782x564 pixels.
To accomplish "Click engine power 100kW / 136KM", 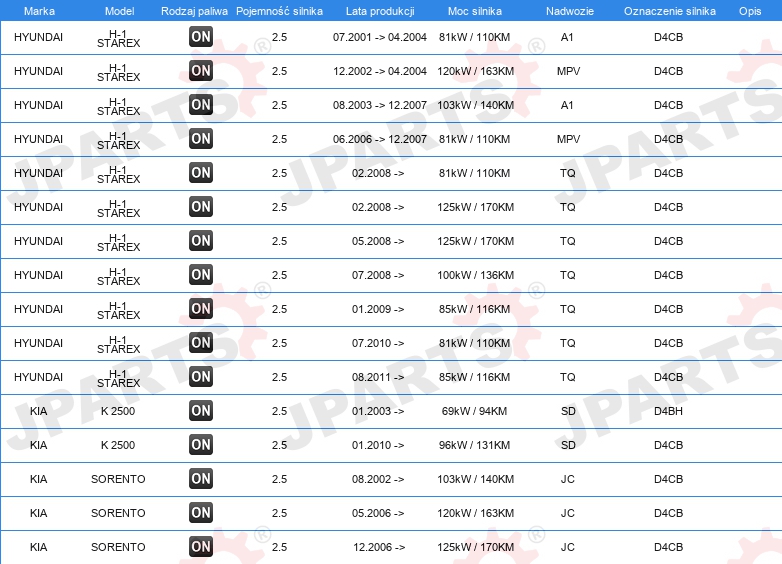I will (x=475, y=275).
